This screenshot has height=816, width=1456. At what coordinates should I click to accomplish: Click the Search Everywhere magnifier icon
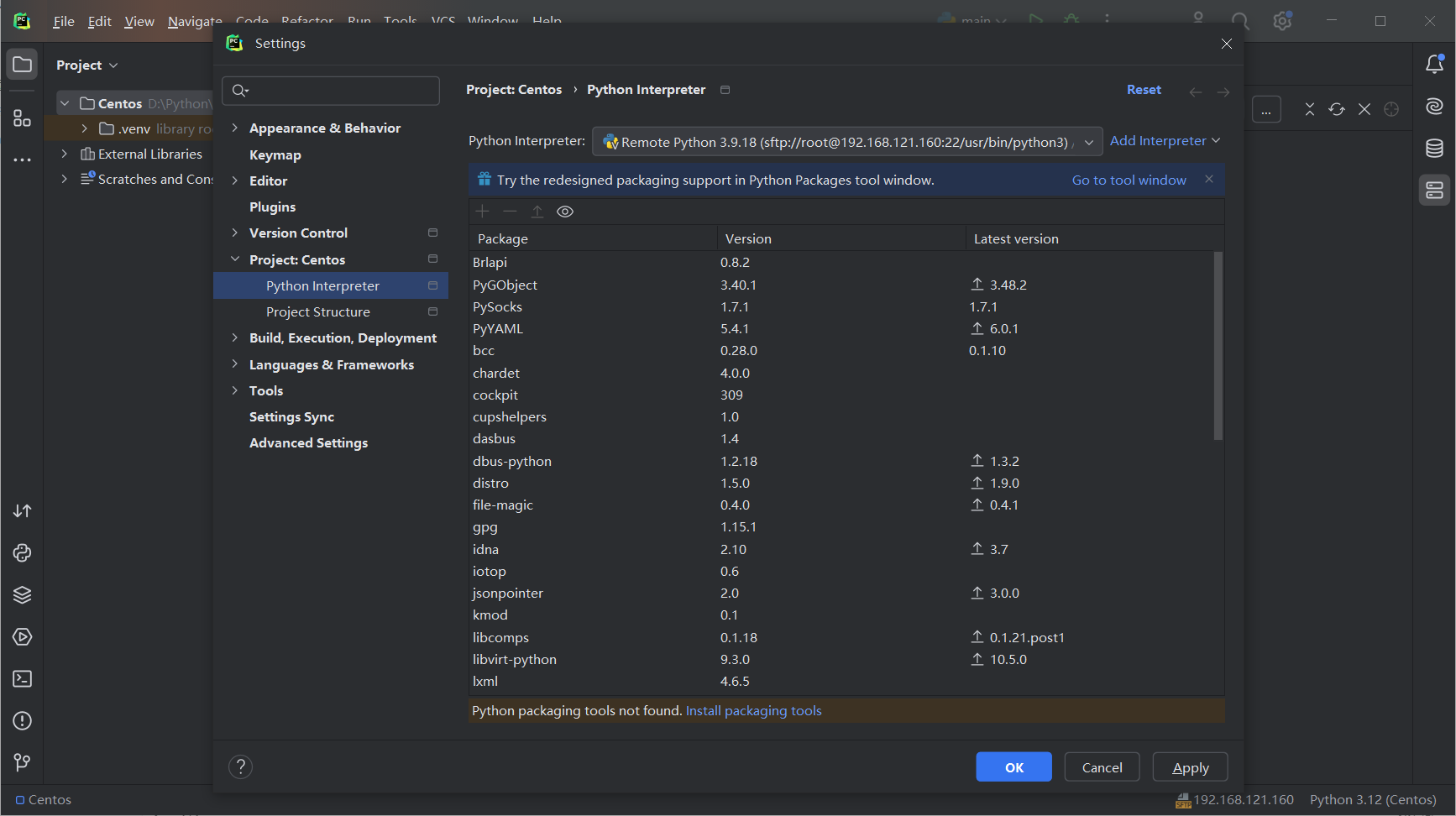[x=1240, y=21]
